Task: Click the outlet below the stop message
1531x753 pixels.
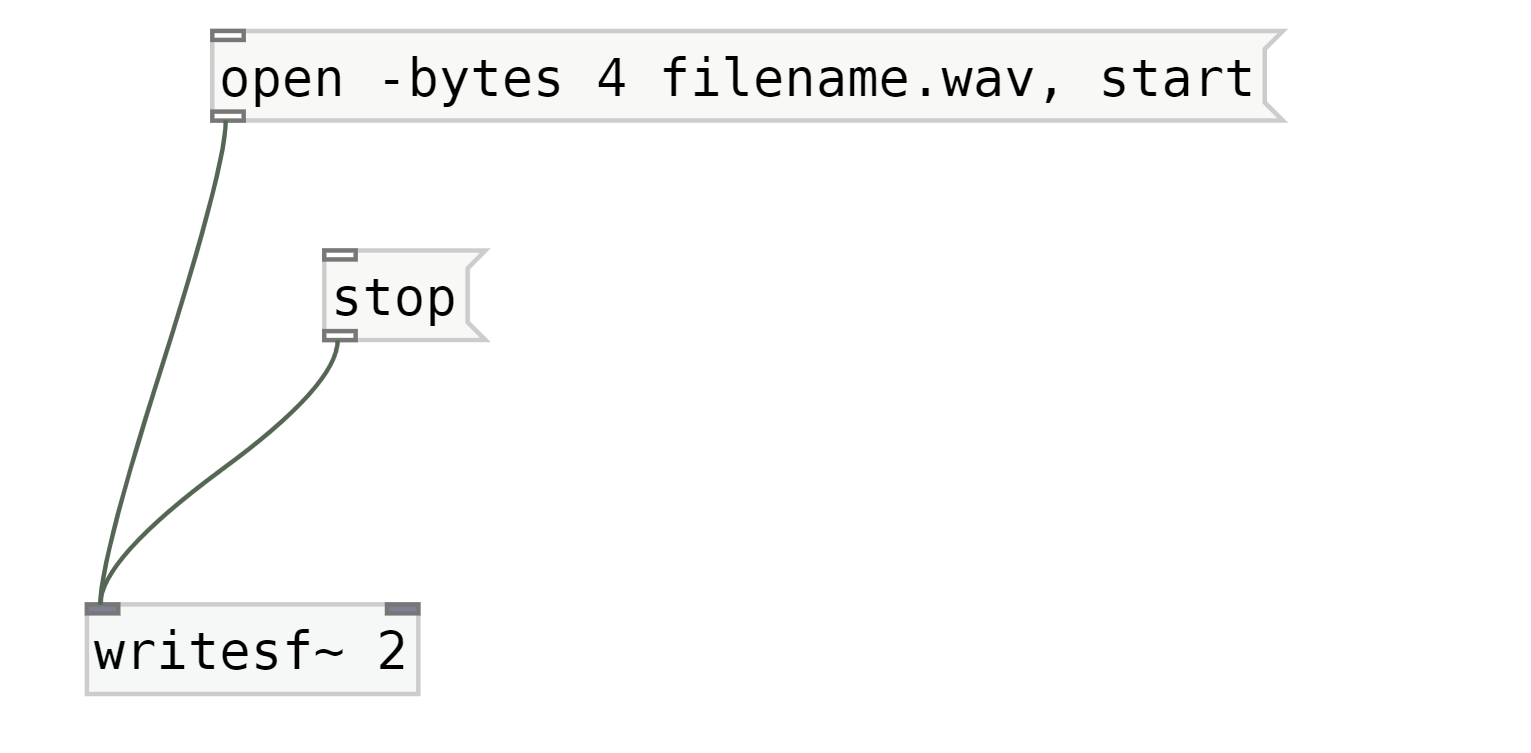Action: coord(340,335)
